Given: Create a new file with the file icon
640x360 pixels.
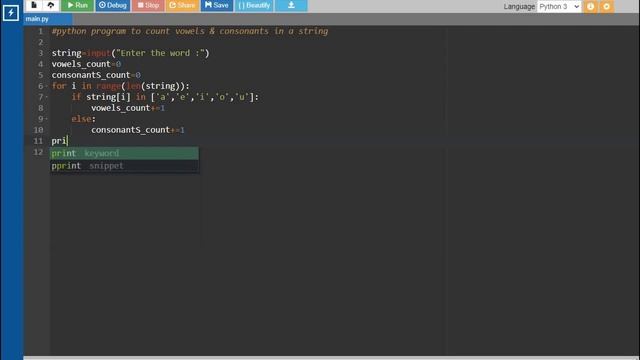Looking at the screenshot, I should [34, 5].
